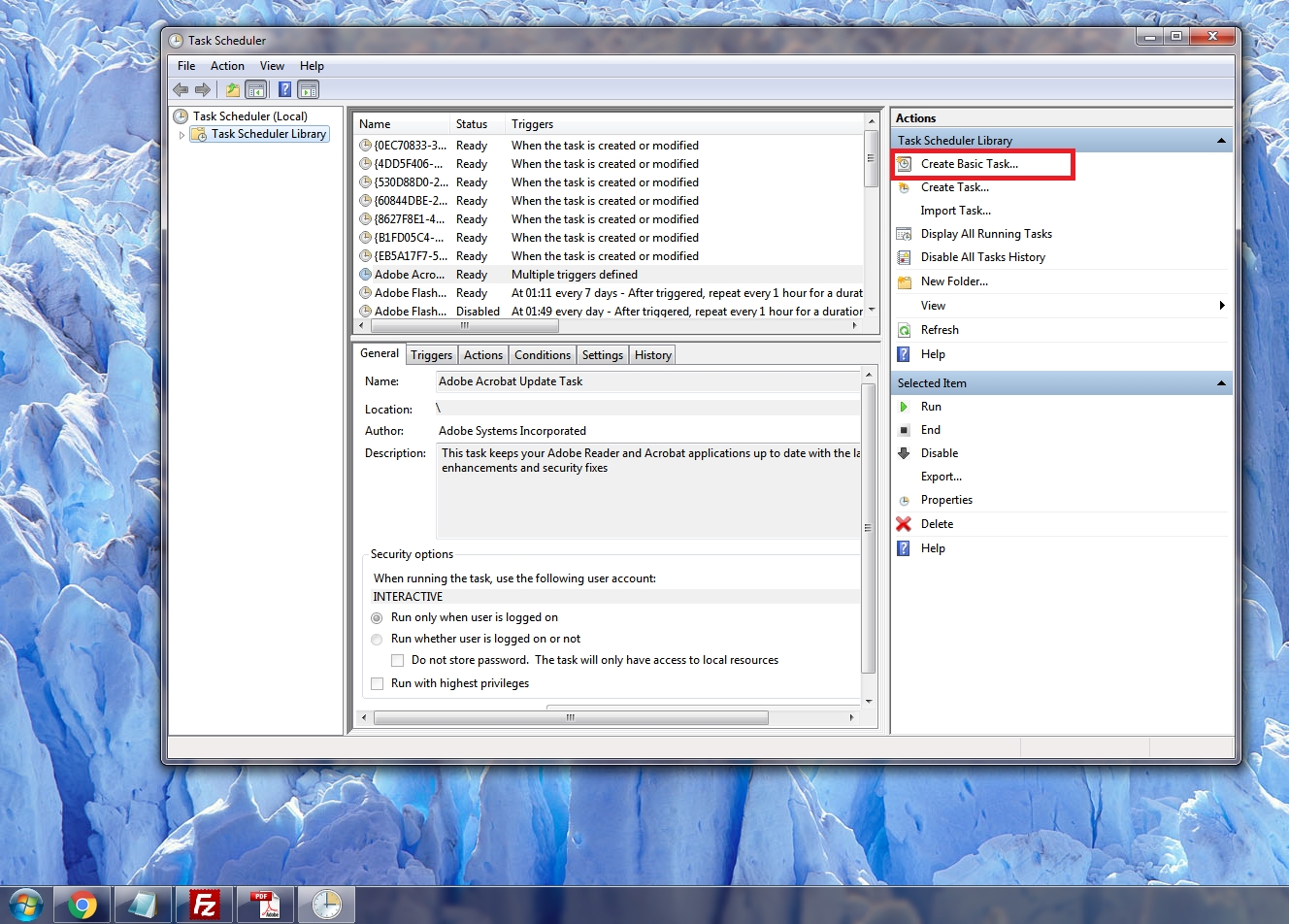Image resolution: width=1289 pixels, height=924 pixels.
Task: Click the Up One Level folder icon
Action: tap(233, 90)
